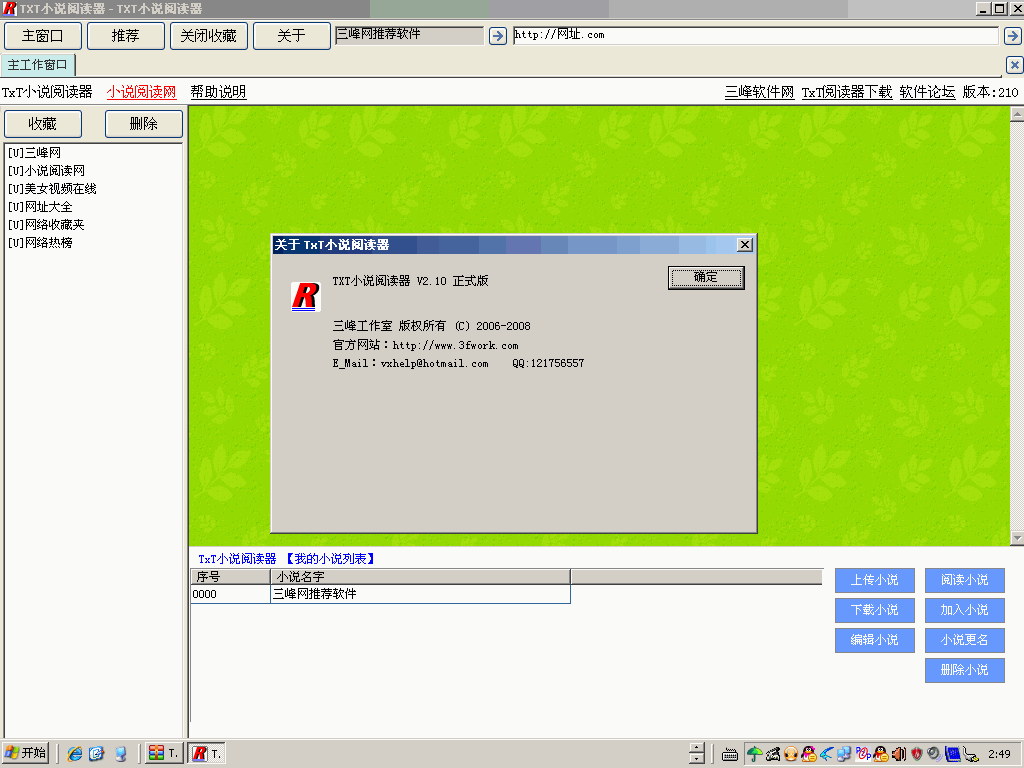This screenshot has height=768, width=1024.
Task: Select [U]美女视频在线 in favorites list
Action: pos(52,189)
